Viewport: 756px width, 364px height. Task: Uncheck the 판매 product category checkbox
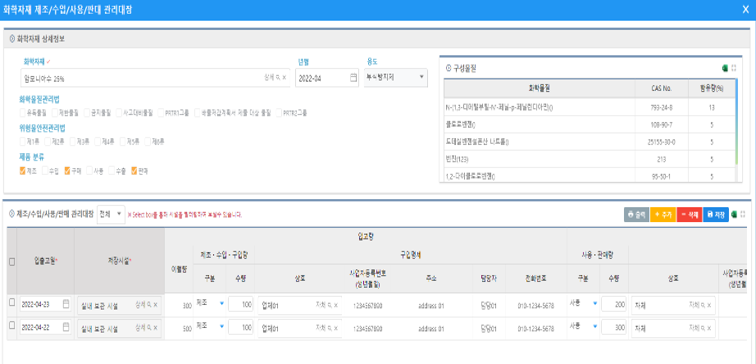134,171
